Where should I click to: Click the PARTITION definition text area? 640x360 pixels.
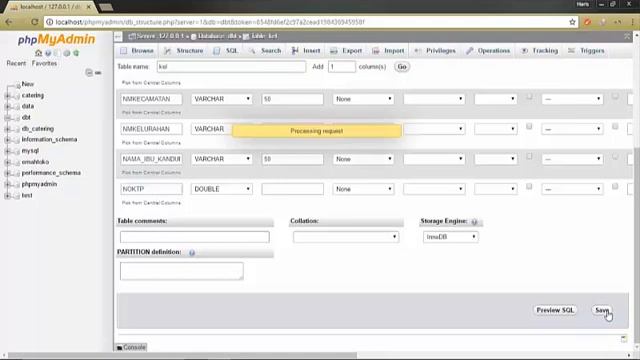click(x=182, y=271)
